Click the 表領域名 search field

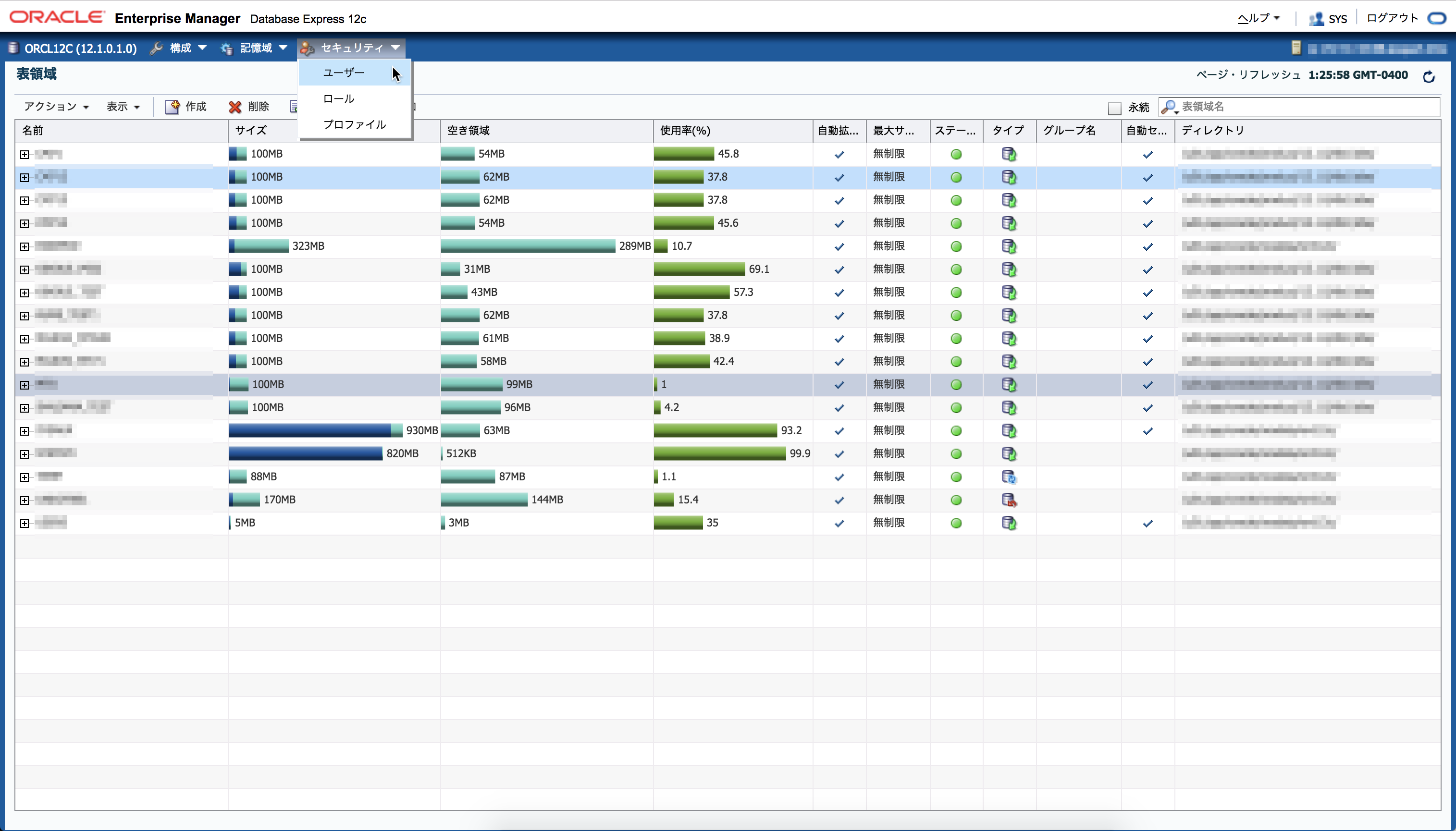pos(1308,107)
